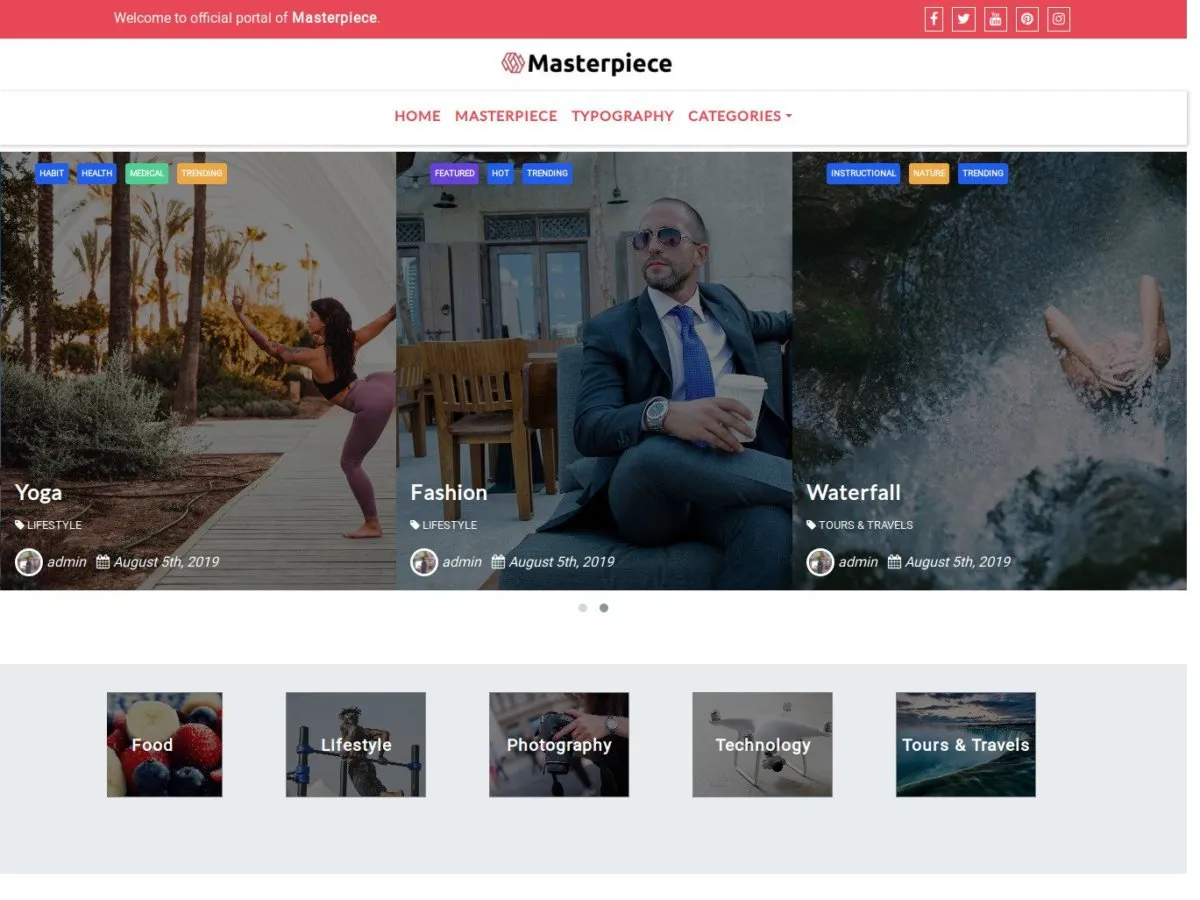
Task: Click admin author name on Fashion post
Action: (x=463, y=562)
